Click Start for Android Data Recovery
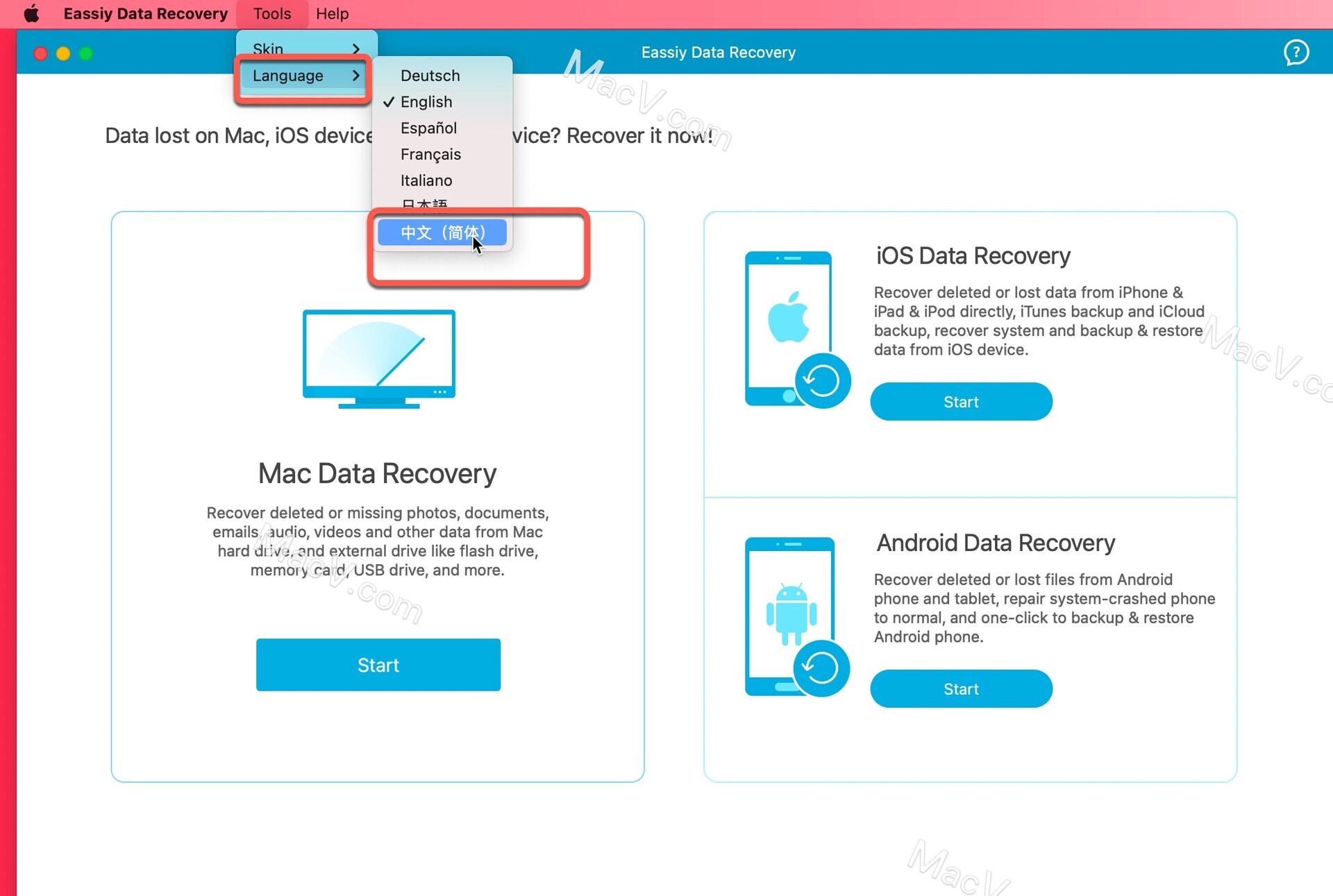 coord(961,688)
